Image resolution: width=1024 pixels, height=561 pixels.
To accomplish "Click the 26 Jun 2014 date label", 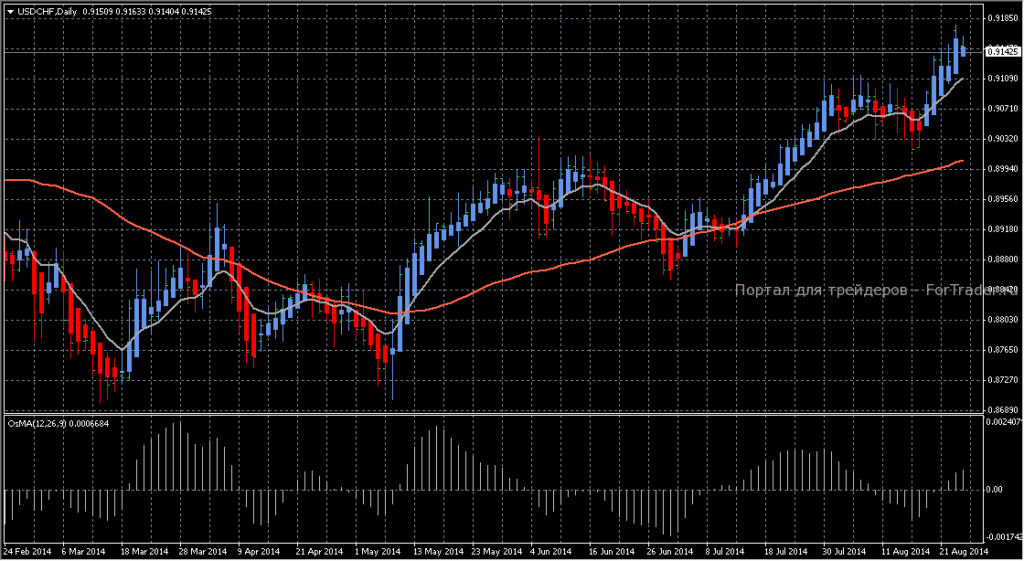I will 671,552.
